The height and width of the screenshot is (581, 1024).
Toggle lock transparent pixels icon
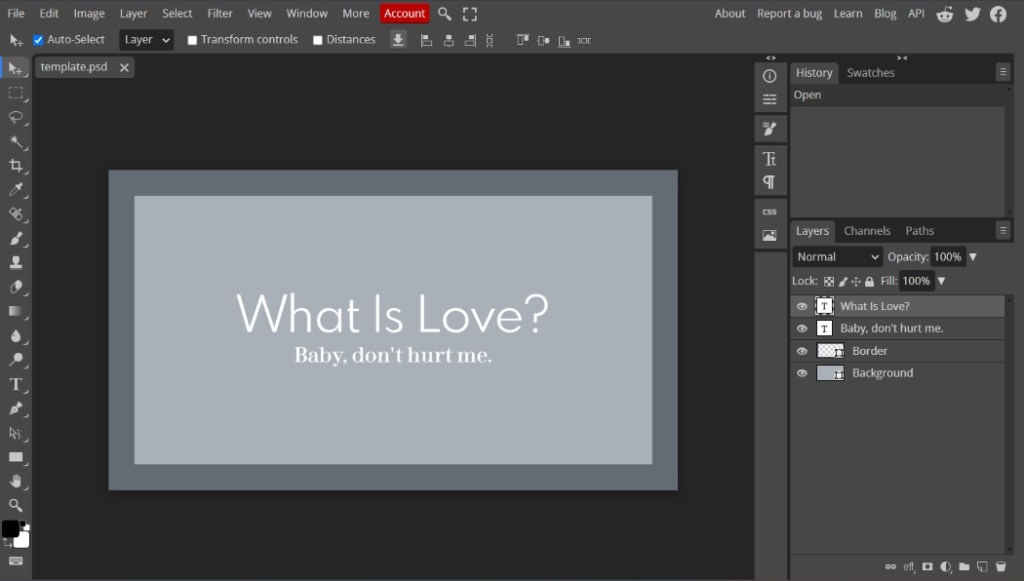pyautogui.click(x=829, y=281)
